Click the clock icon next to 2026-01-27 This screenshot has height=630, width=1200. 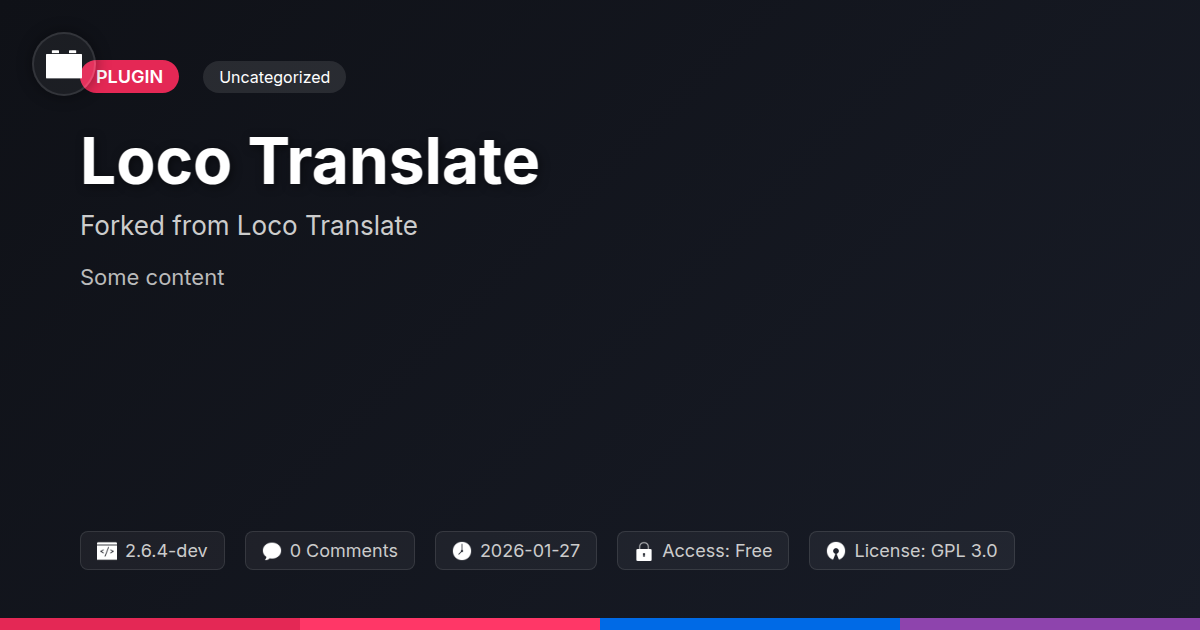click(461, 551)
